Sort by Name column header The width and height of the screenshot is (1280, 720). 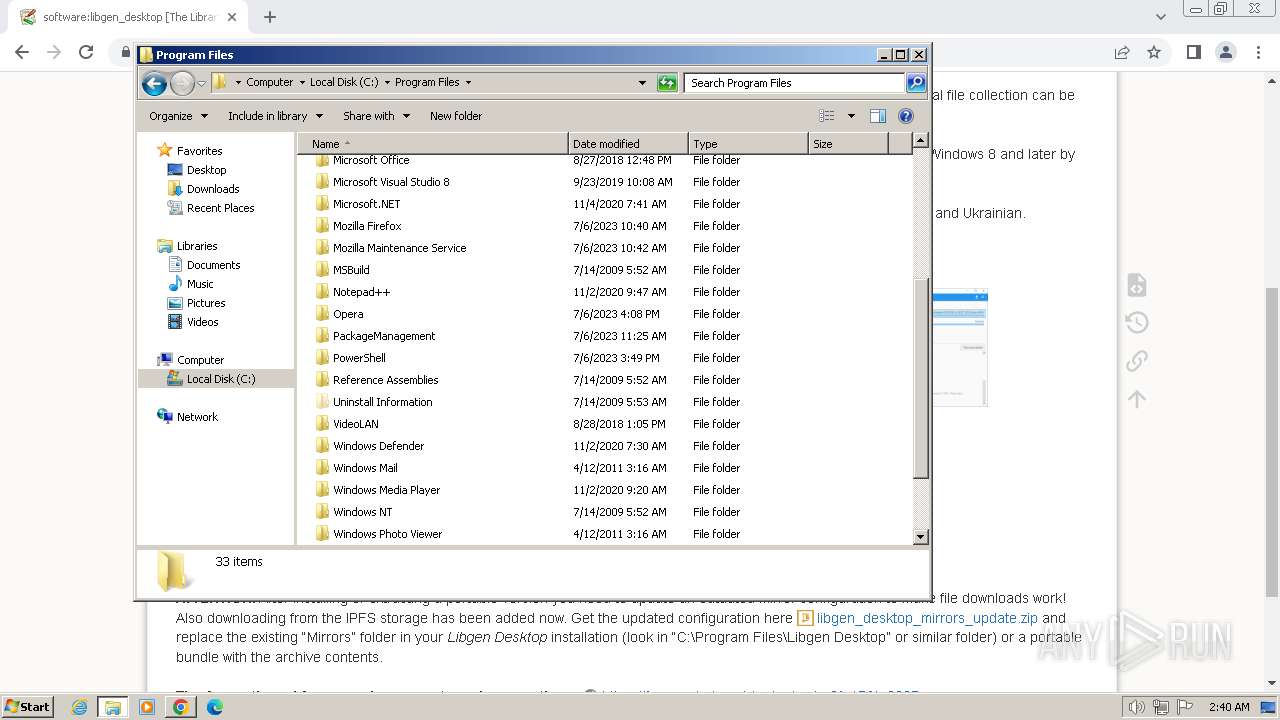tap(432, 144)
